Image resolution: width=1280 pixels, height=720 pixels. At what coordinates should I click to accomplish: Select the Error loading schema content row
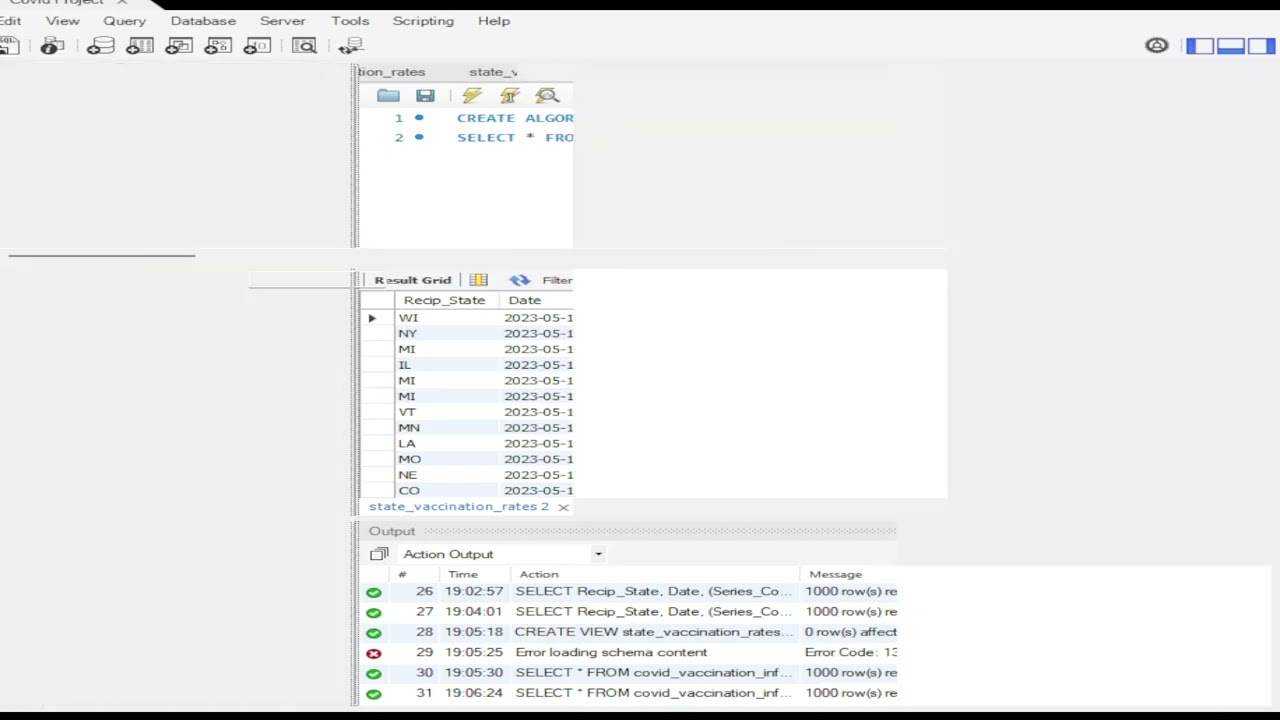(630, 652)
